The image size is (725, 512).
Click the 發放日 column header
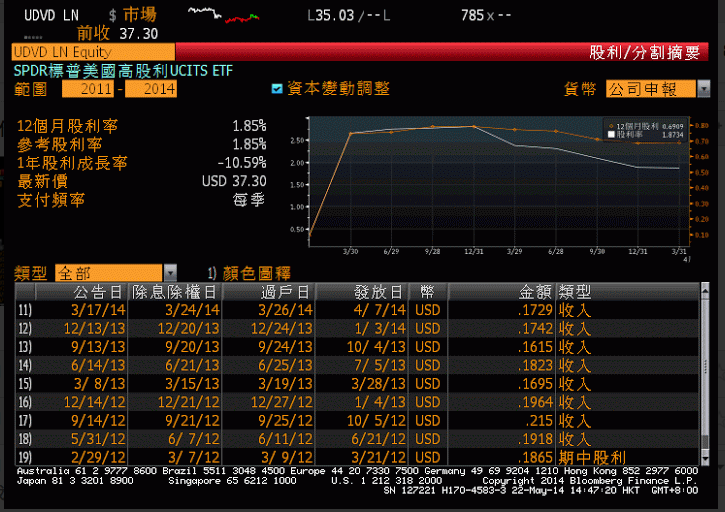pos(362,292)
